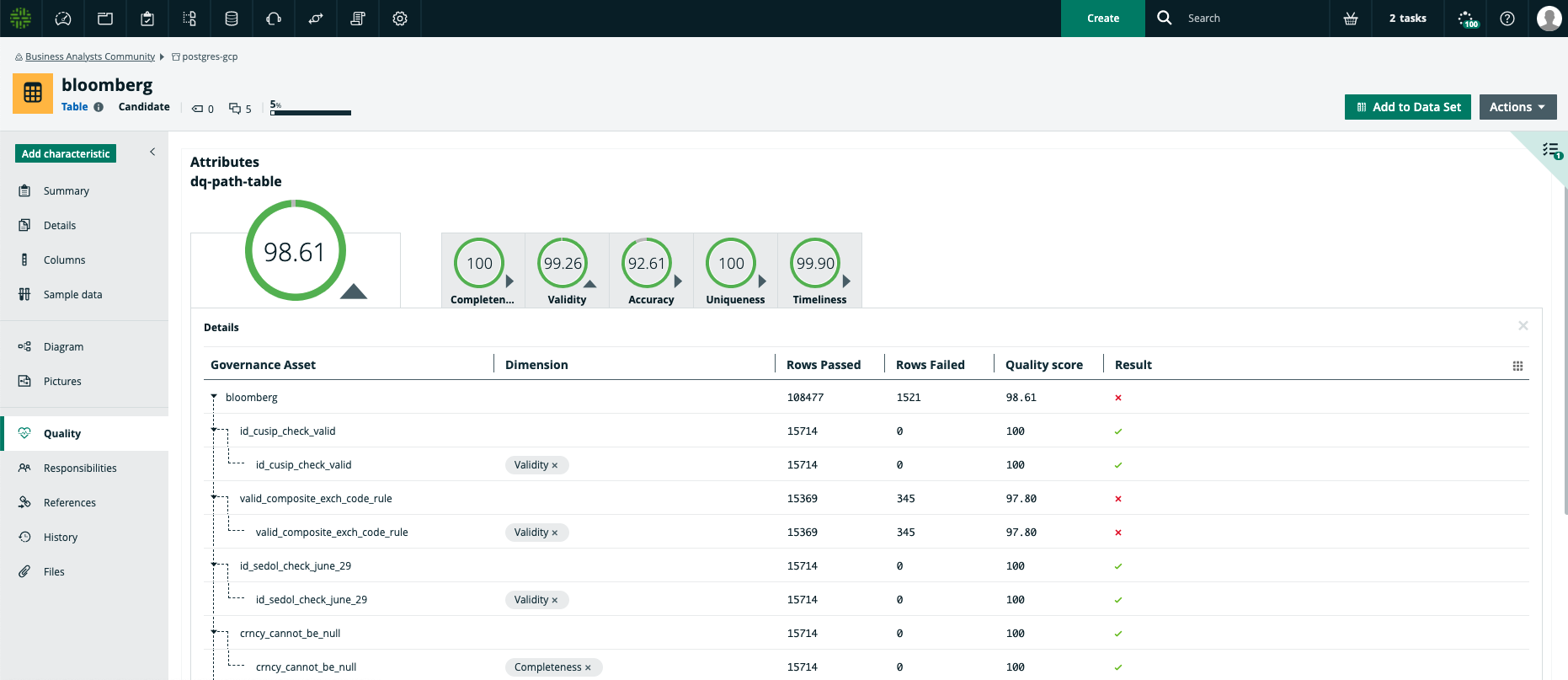This screenshot has width=1568, height=680.
Task: Click the Add characteristic button
Action: 66,153
